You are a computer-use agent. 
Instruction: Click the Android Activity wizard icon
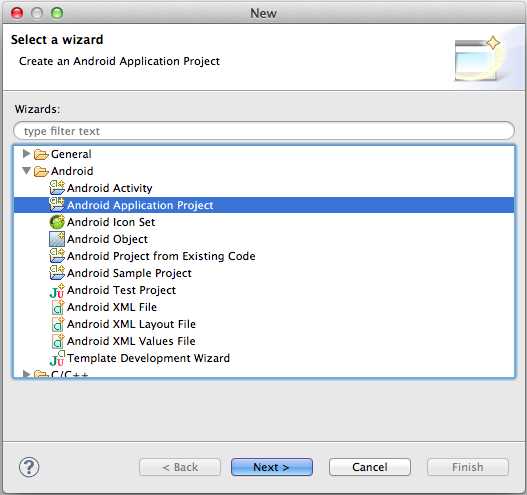click(x=57, y=188)
